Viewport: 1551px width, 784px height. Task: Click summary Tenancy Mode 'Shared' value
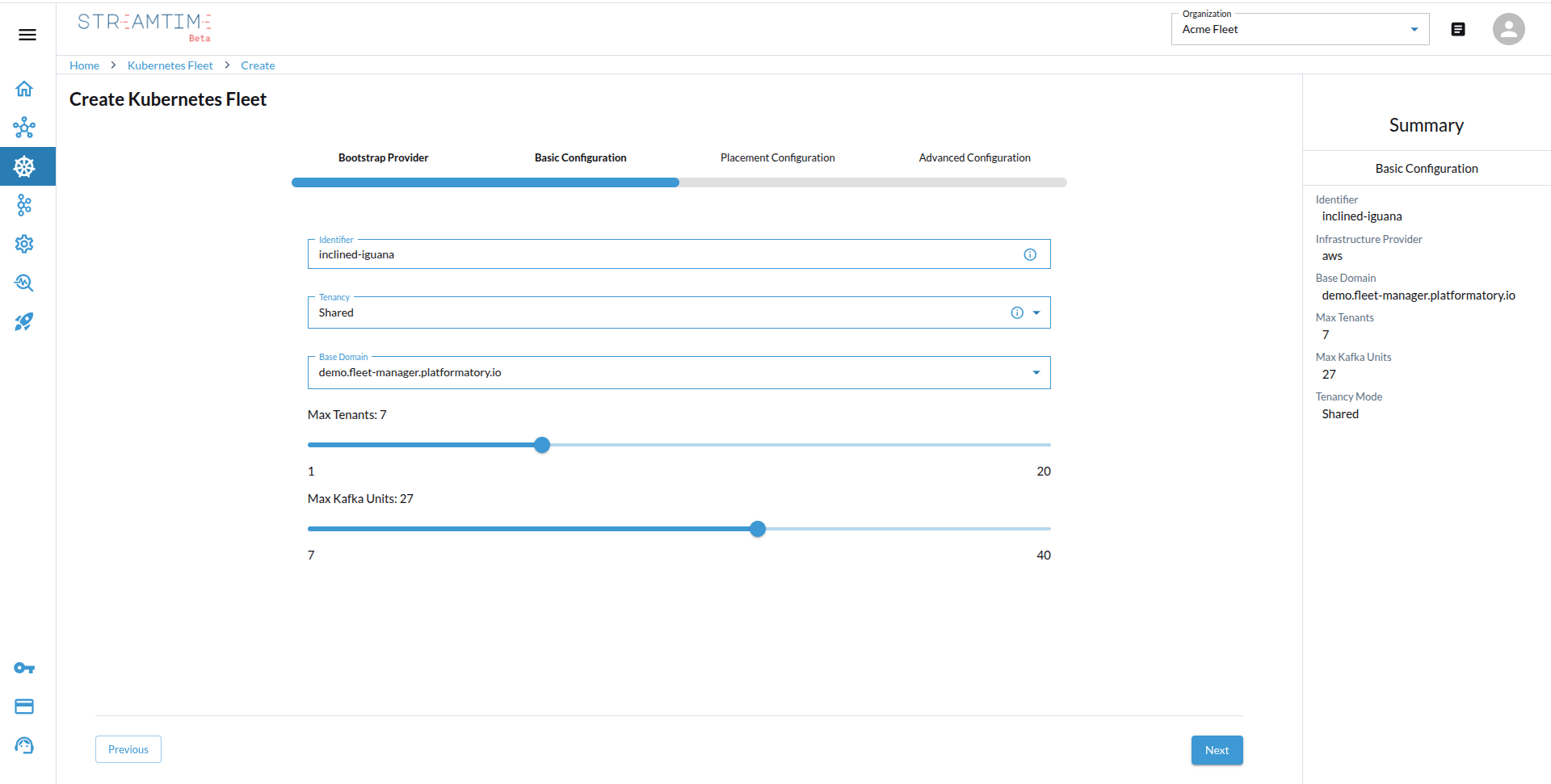click(x=1340, y=414)
